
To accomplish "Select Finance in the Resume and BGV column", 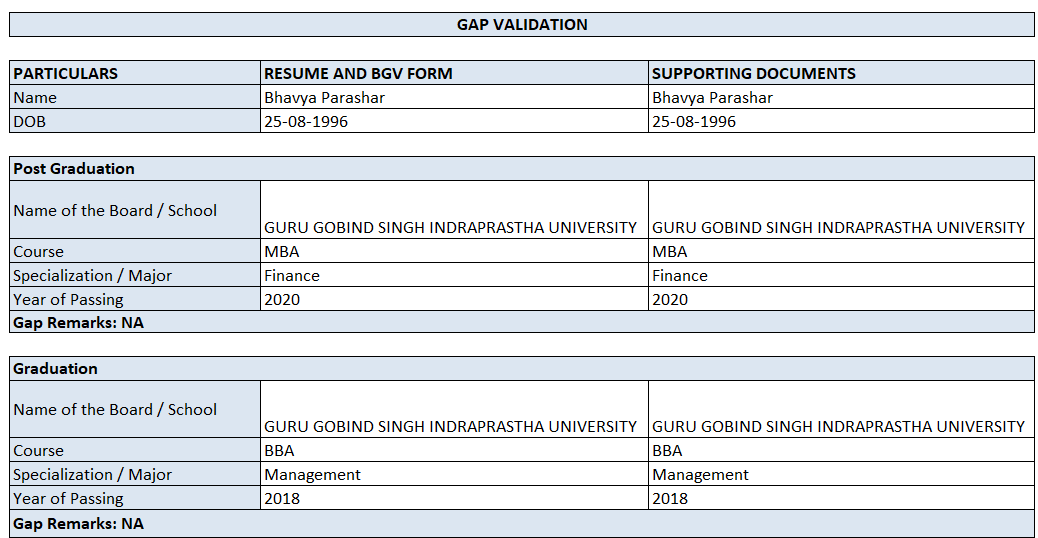I will coord(454,276).
